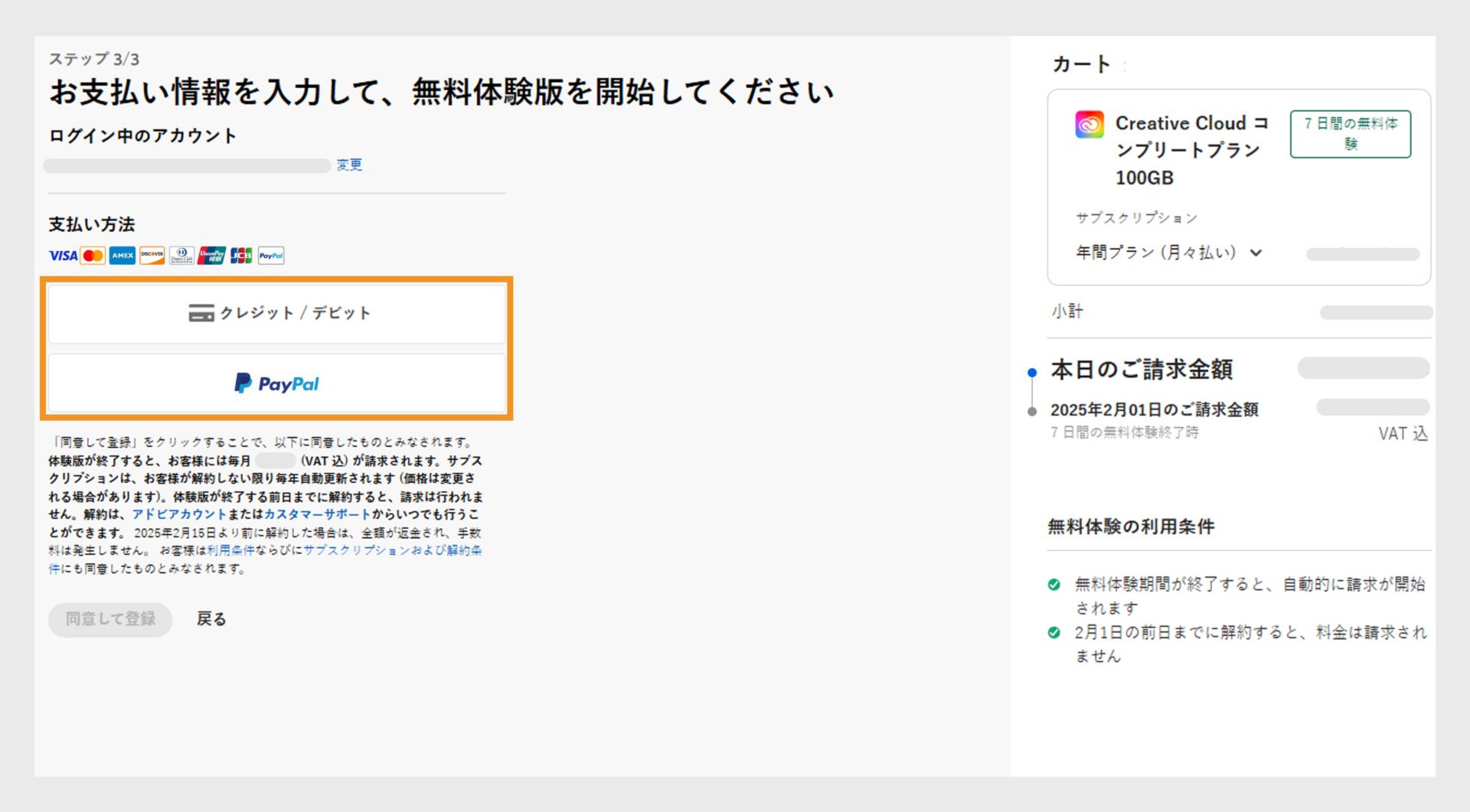The height and width of the screenshot is (812, 1470).
Task: Open the カスタマーサポート link
Action: pyautogui.click(x=317, y=514)
